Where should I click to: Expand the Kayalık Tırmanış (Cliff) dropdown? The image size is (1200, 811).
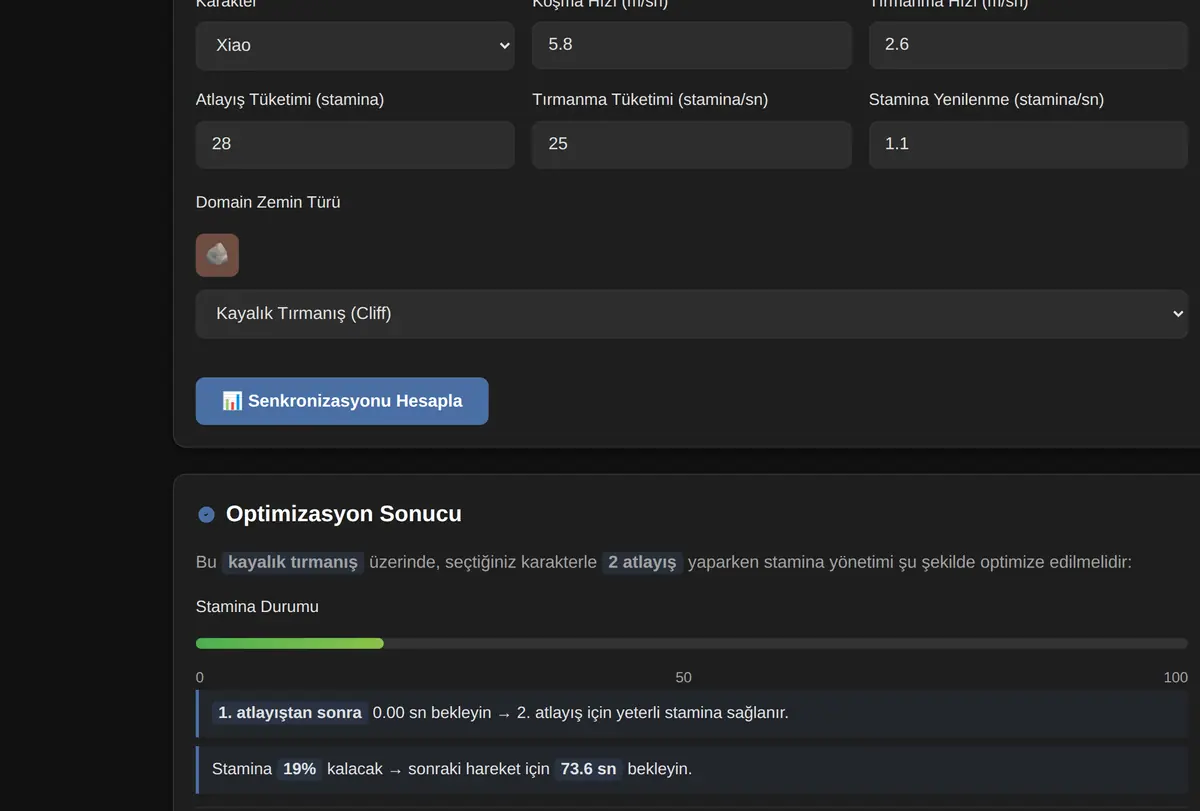click(x=692, y=314)
